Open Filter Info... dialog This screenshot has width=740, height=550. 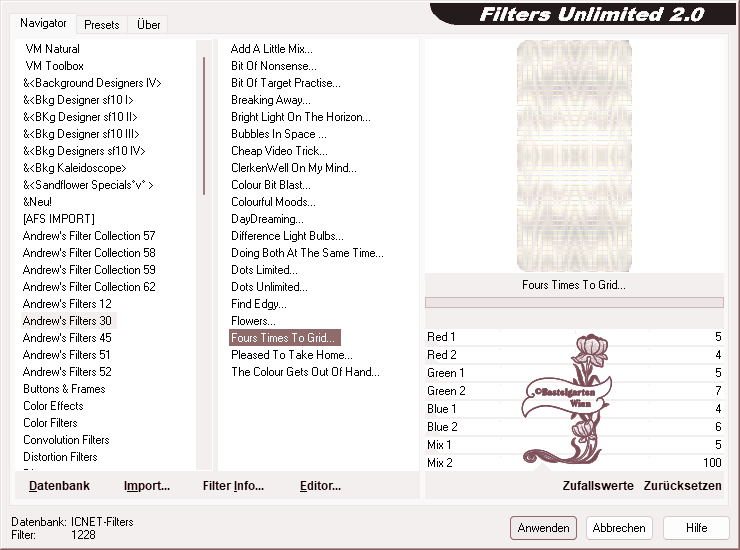[233, 486]
